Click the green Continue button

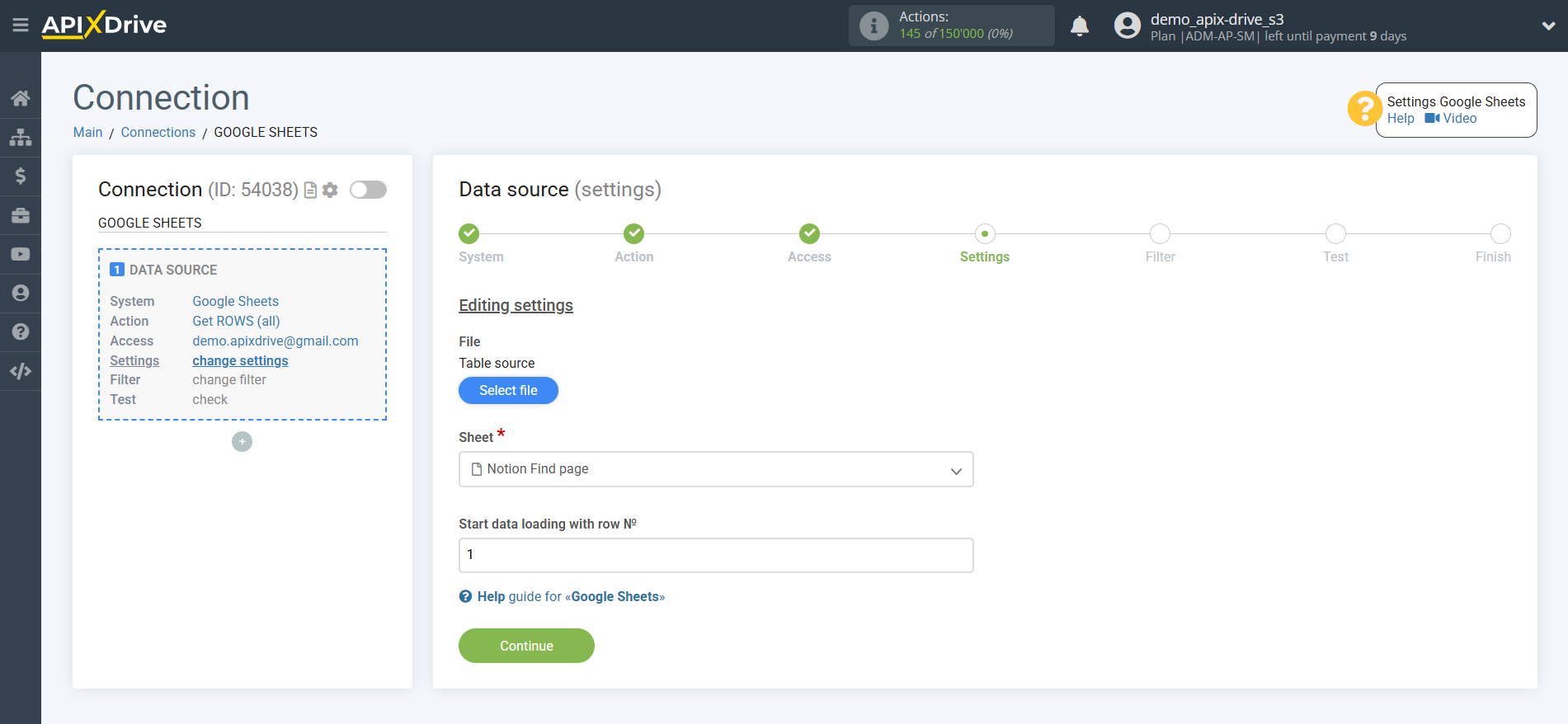526,646
